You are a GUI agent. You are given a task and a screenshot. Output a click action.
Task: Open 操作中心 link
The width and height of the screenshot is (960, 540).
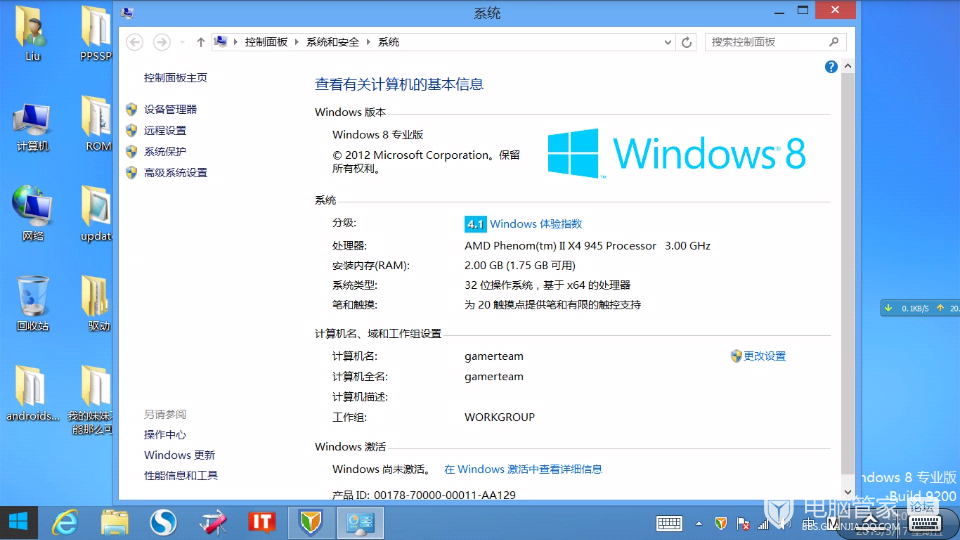pos(165,435)
